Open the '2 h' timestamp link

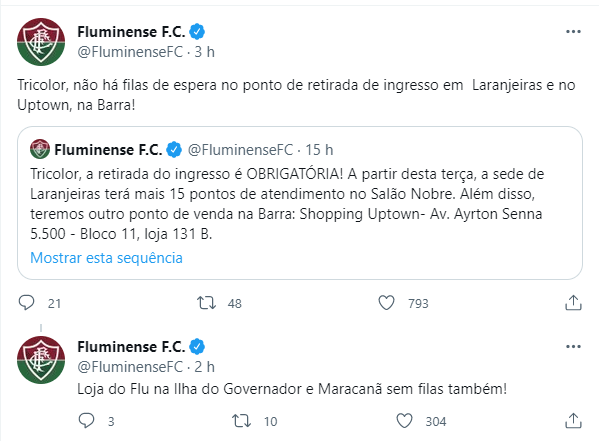pyautogui.click(x=204, y=367)
